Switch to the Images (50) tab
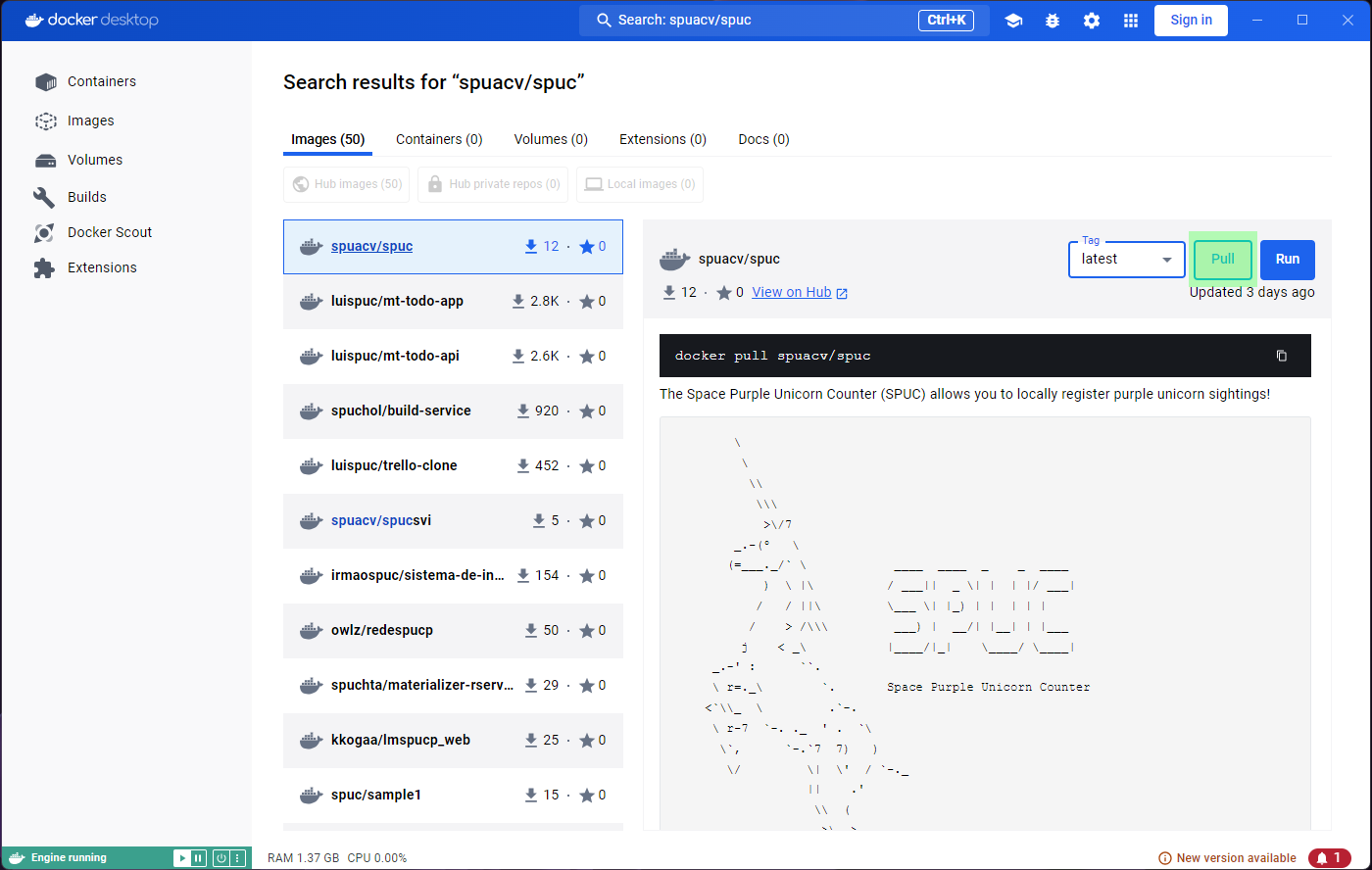The width and height of the screenshot is (1372, 870). (328, 140)
